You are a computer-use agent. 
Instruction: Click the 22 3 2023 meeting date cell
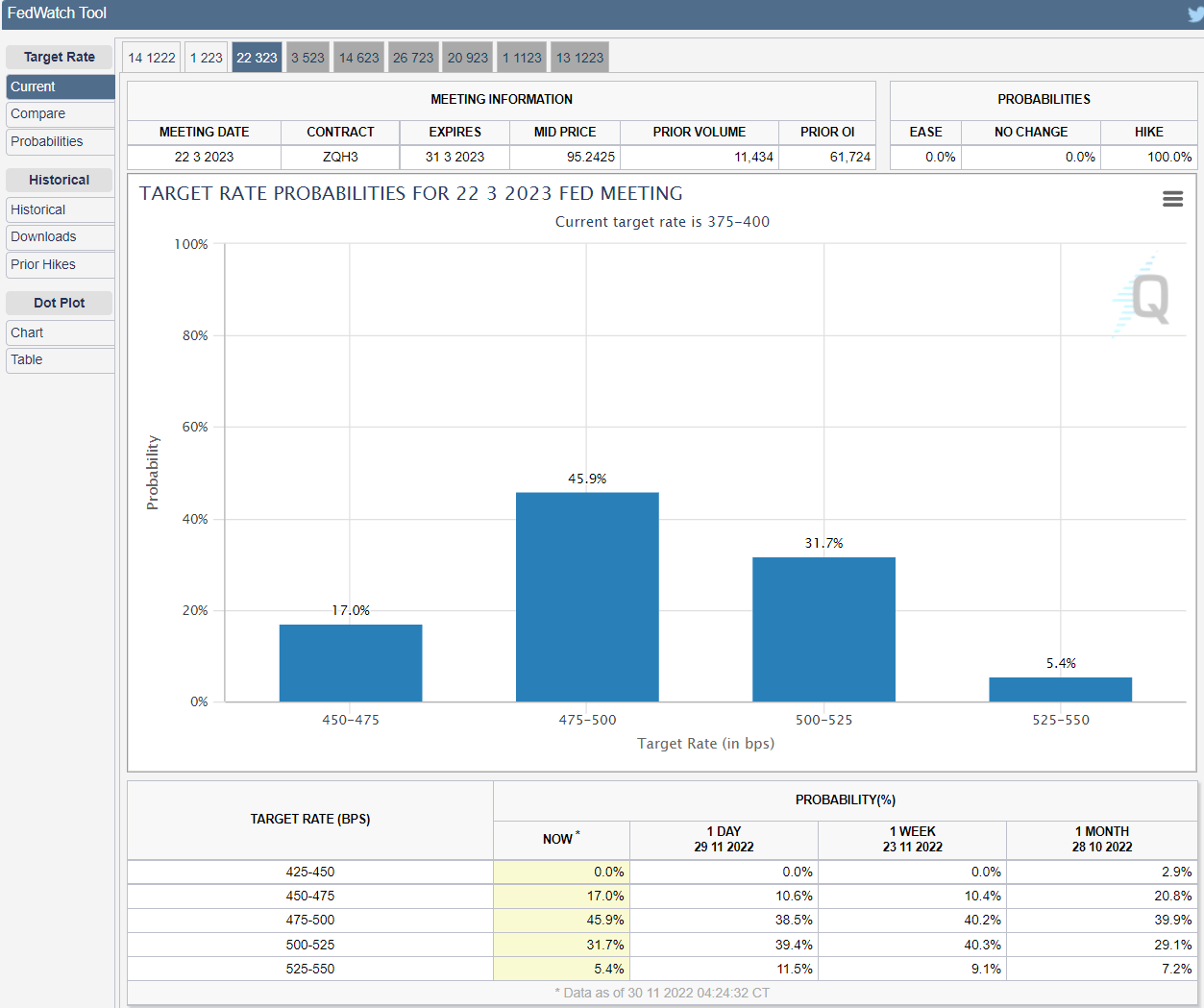(205, 157)
